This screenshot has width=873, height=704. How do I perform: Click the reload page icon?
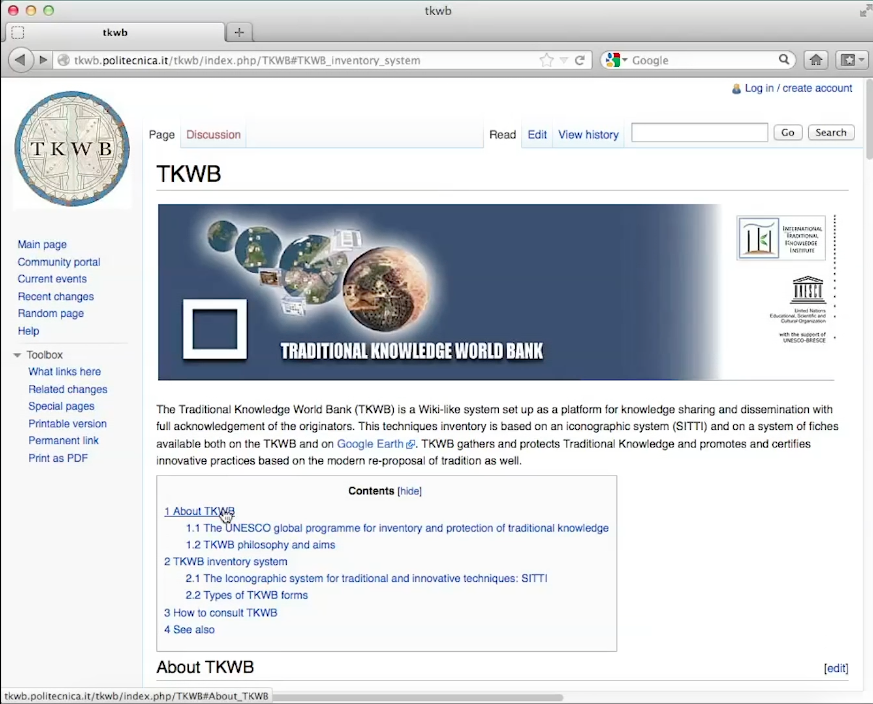tap(580, 60)
